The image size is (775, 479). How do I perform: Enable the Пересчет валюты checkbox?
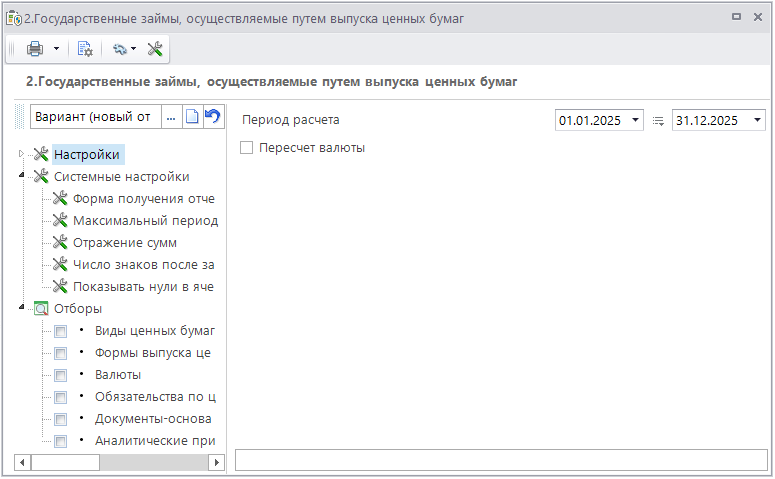pyautogui.click(x=247, y=148)
